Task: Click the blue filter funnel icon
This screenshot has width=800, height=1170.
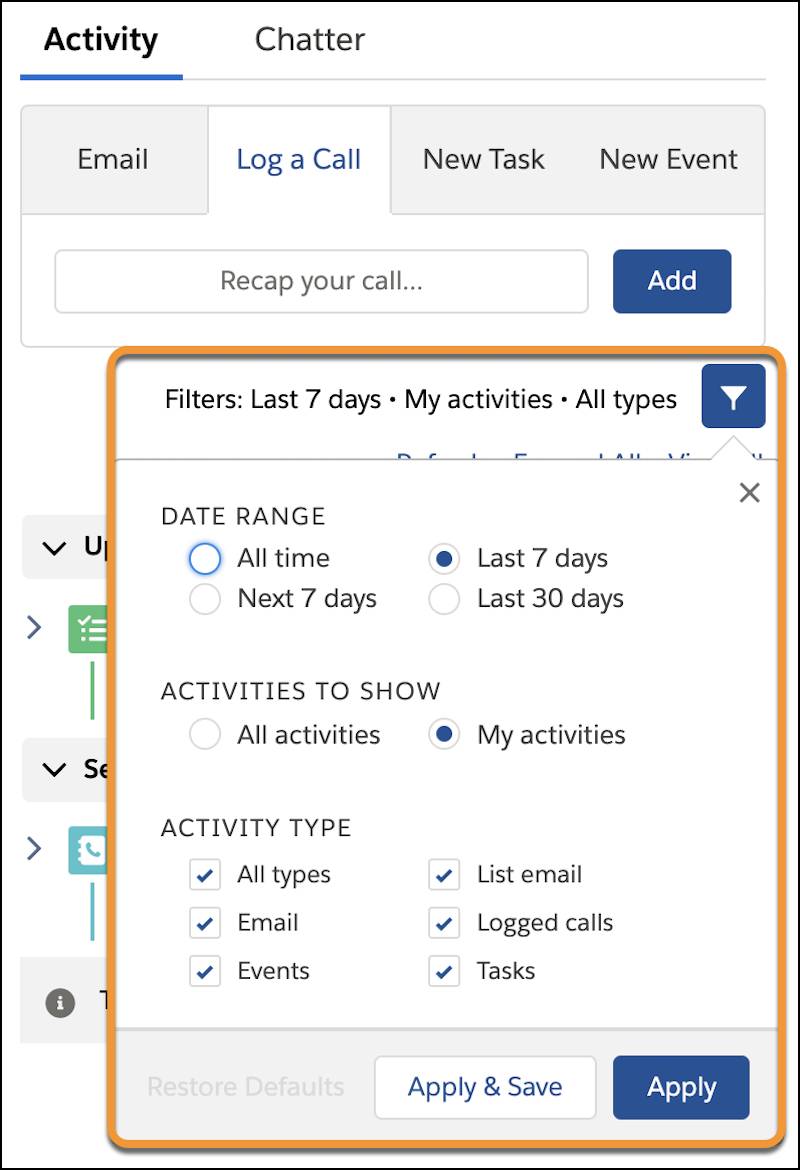Action: point(733,396)
